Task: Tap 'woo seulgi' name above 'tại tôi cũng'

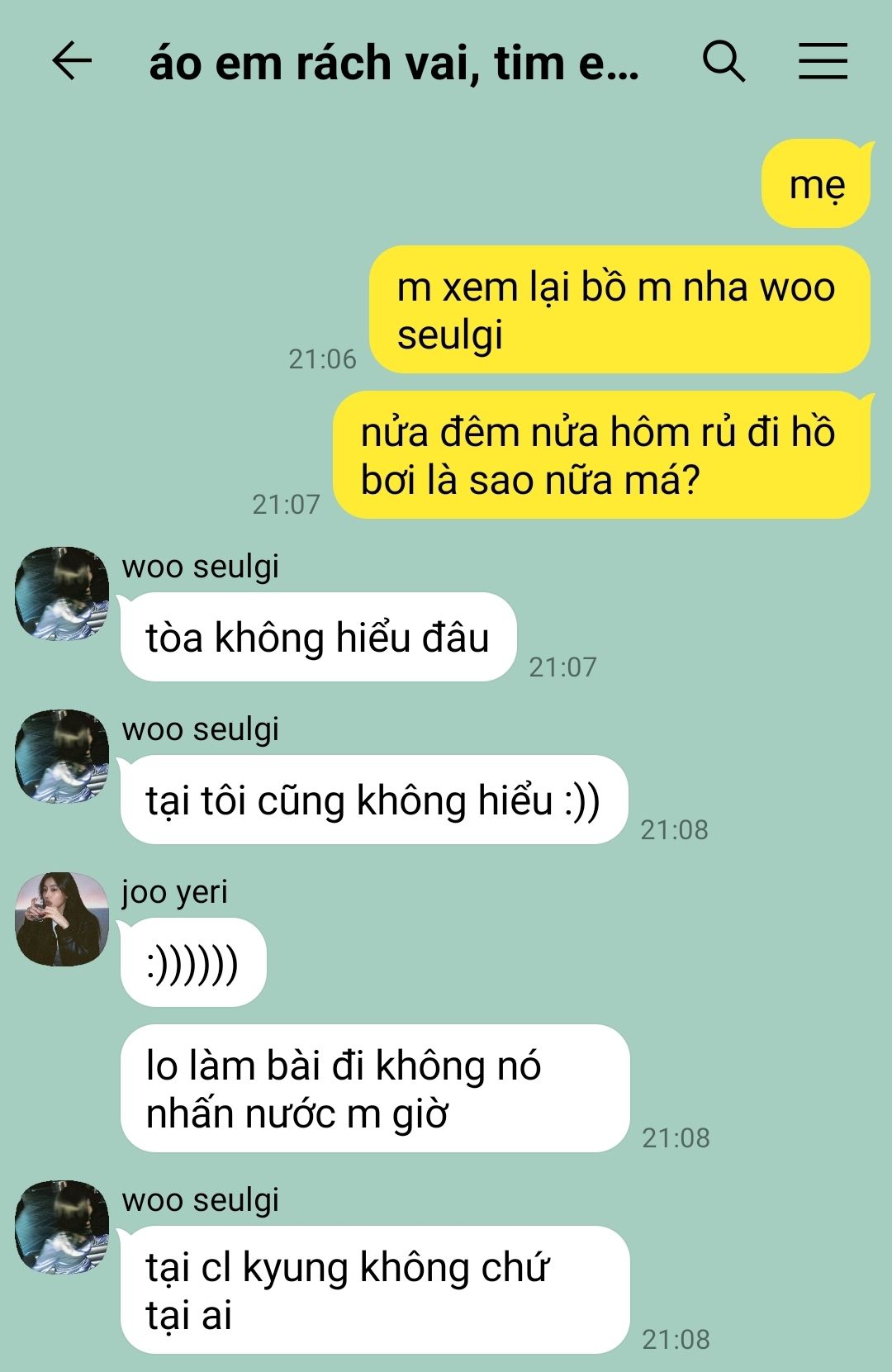Action: [x=200, y=729]
